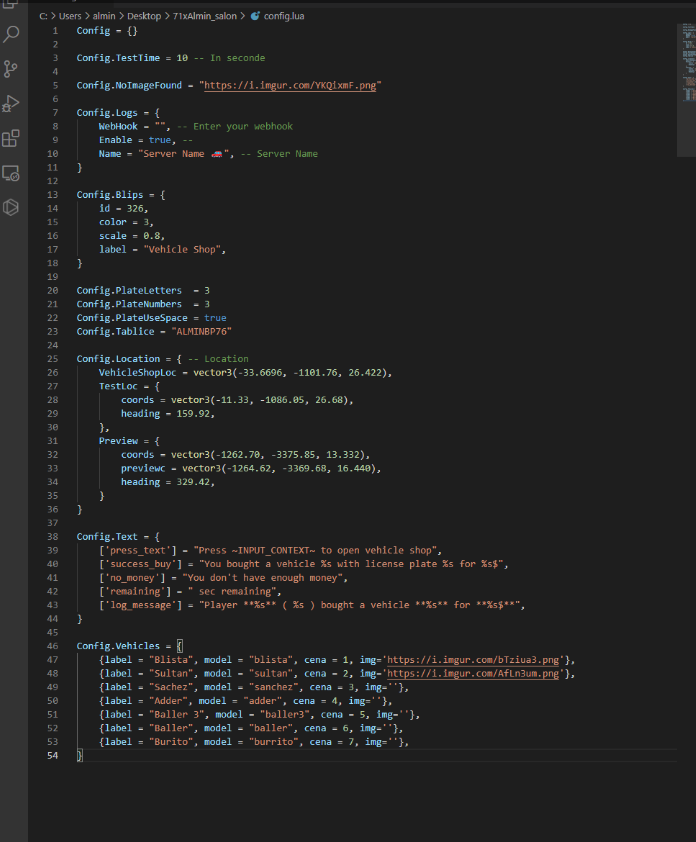Expand breadcrumb chevron after 'Desktop'
Screen dimensions: 696x842
coord(167,16)
